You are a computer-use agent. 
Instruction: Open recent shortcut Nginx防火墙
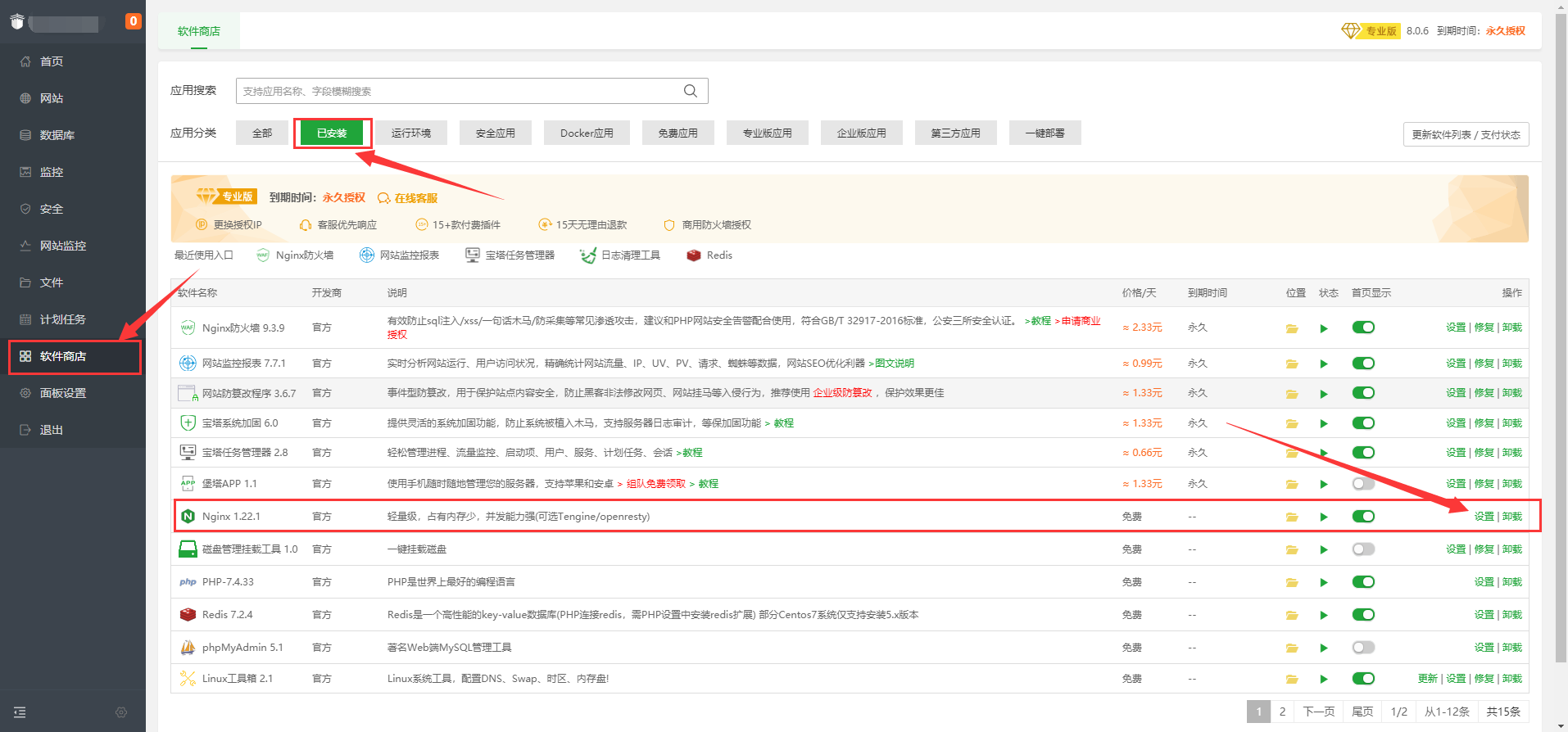295,255
